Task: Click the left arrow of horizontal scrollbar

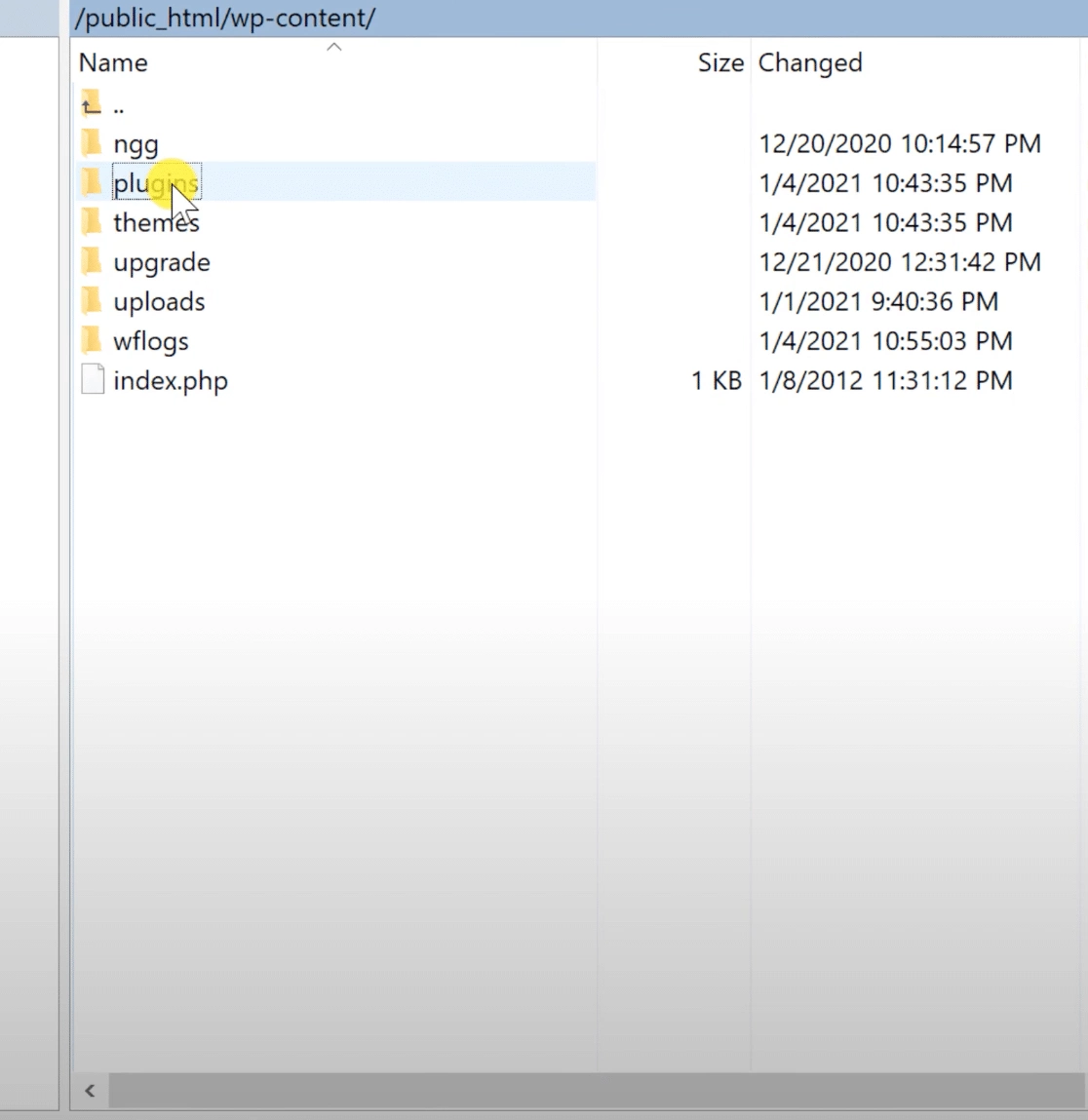Action: [90, 1091]
